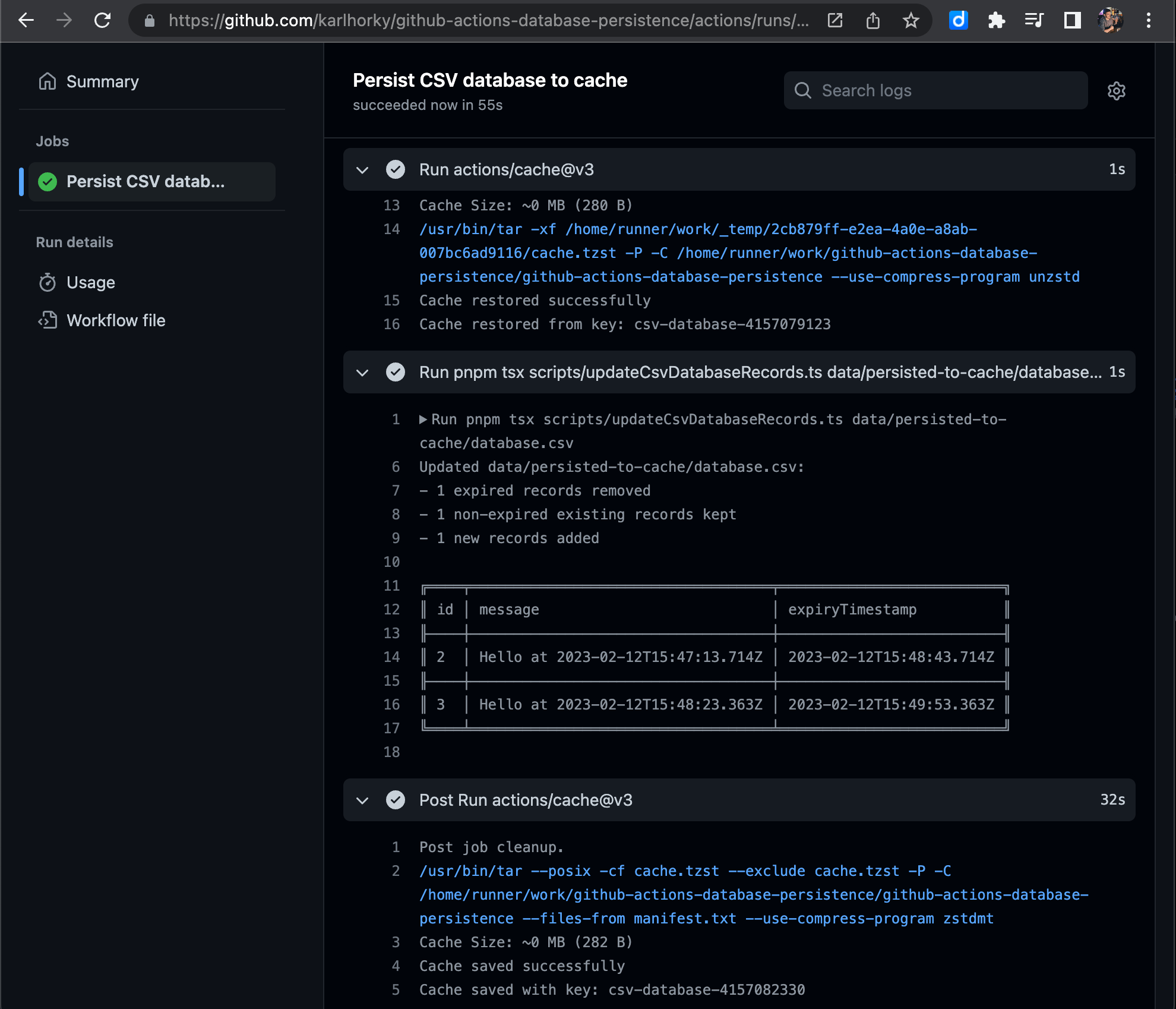This screenshot has height=1009, width=1176.
Task: Click the user profile avatar in toolbar
Action: click(1109, 21)
